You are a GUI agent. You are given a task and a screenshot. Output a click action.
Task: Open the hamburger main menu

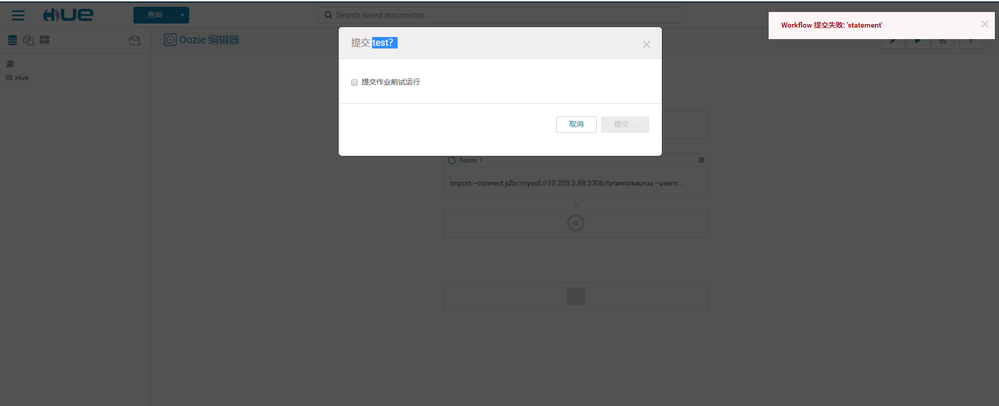click(18, 15)
